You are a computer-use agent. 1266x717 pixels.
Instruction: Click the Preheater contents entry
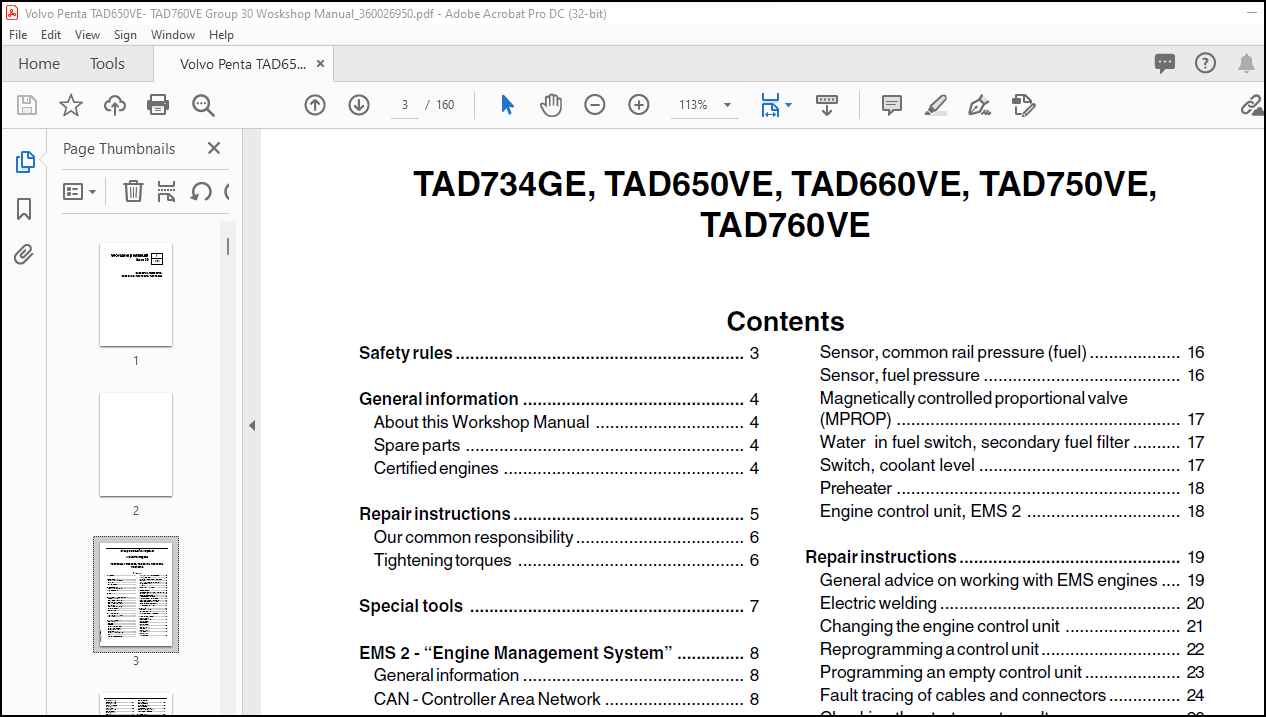click(x=1012, y=488)
